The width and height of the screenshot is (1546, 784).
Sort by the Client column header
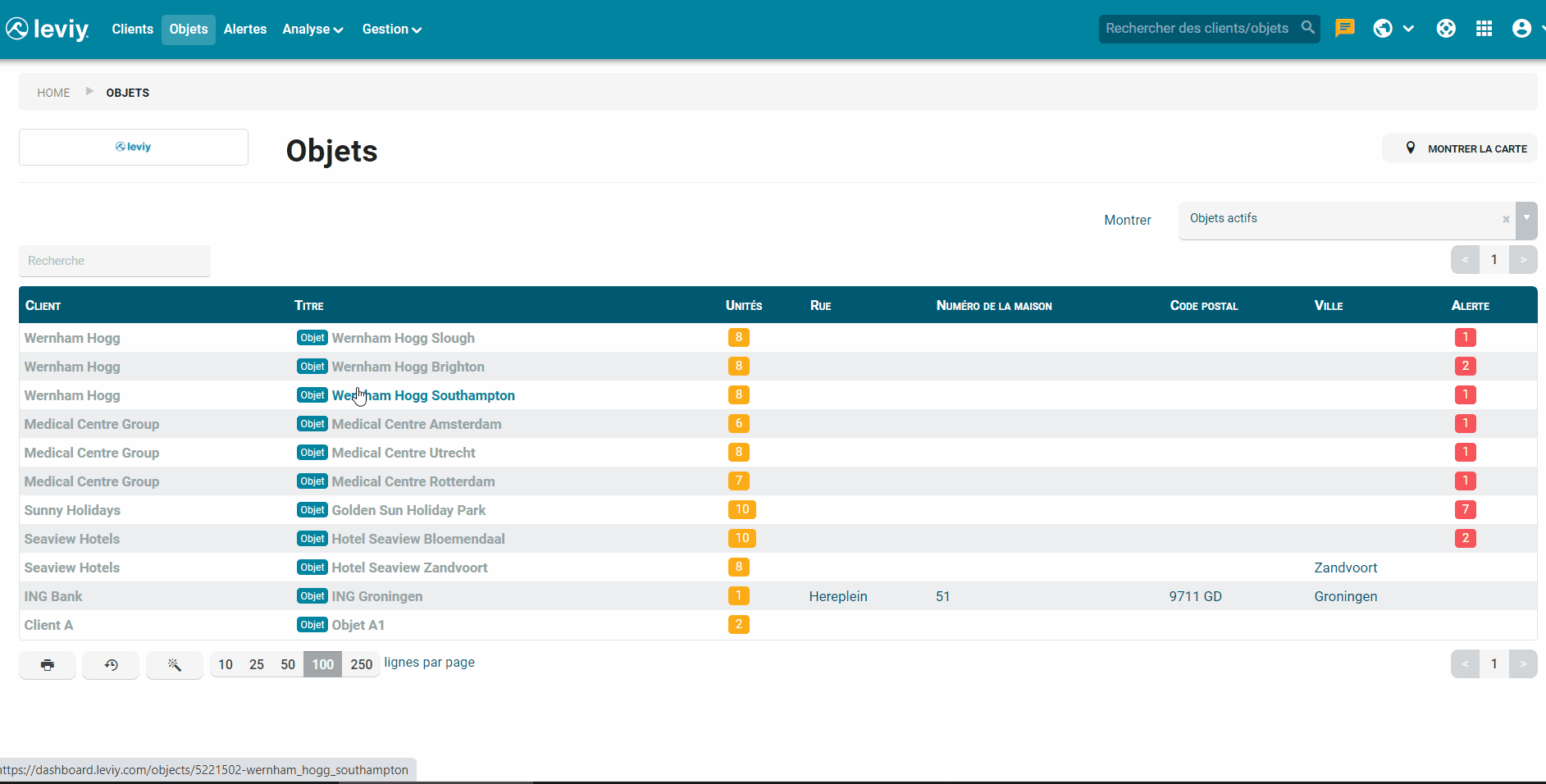(x=43, y=305)
